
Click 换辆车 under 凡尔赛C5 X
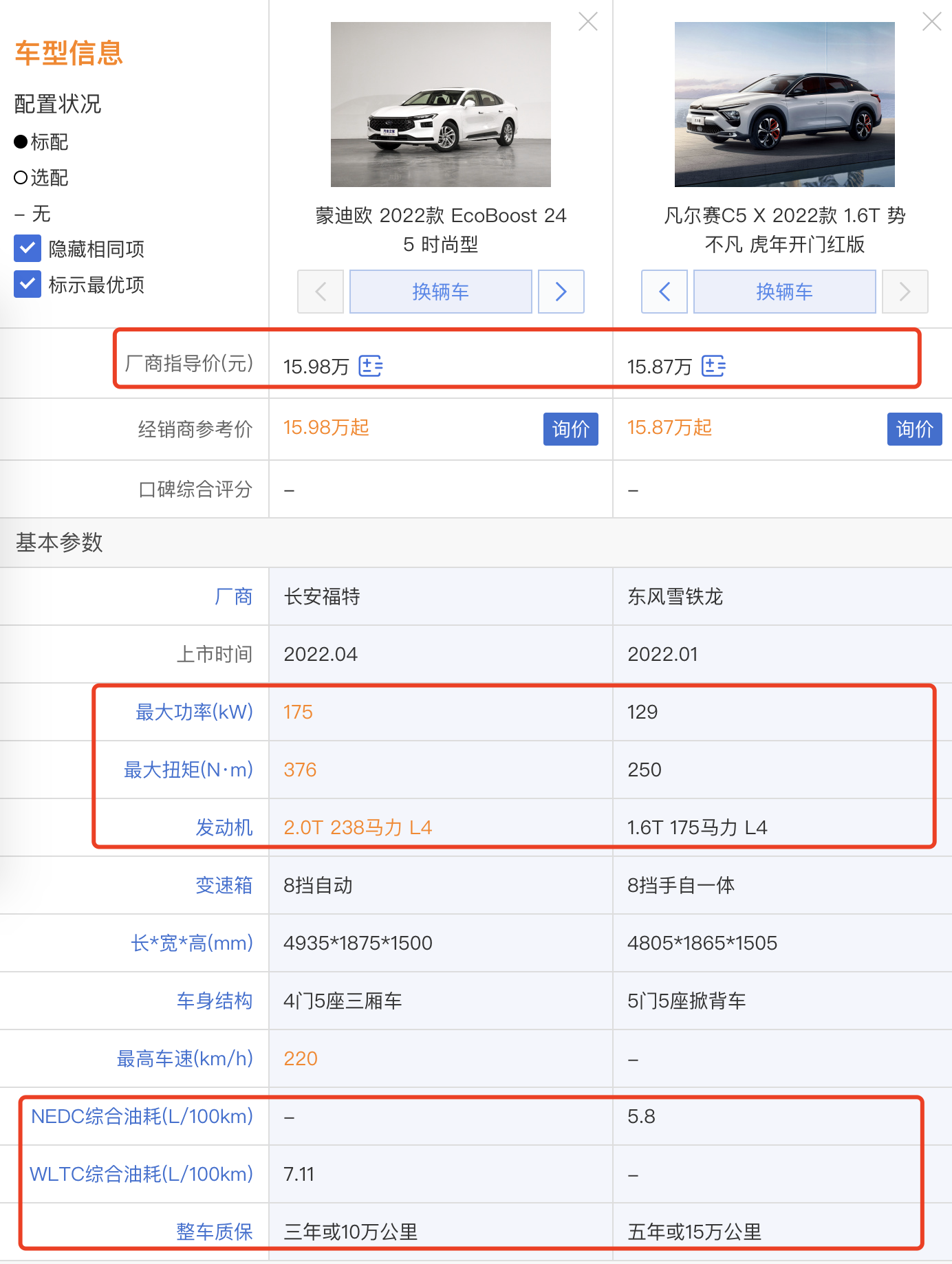click(785, 292)
